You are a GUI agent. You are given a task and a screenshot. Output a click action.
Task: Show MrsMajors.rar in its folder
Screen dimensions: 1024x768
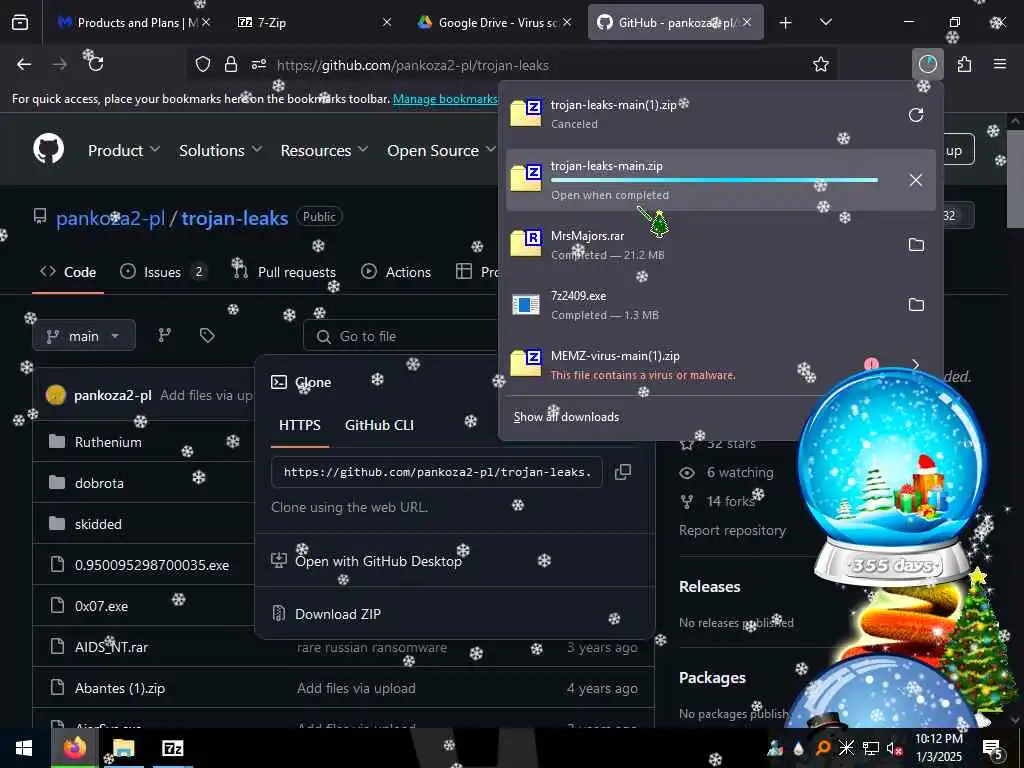916,245
